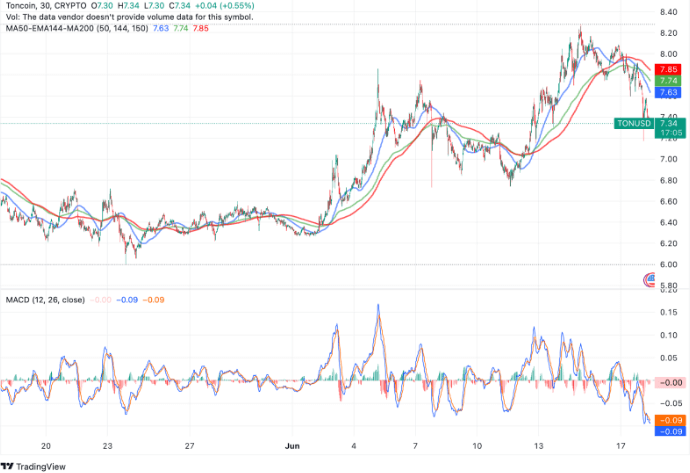Click the low value L7.30
This screenshot has width=690, height=473.
(154, 6)
